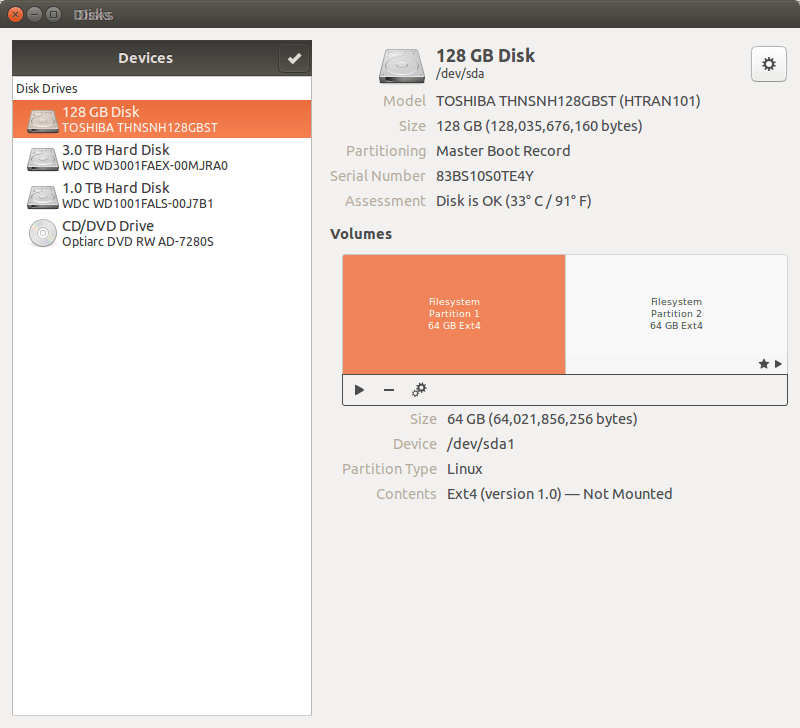800x728 pixels.
Task: Click the 3.0 TB Hard Disk drive icon
Action: coord(43,158)
